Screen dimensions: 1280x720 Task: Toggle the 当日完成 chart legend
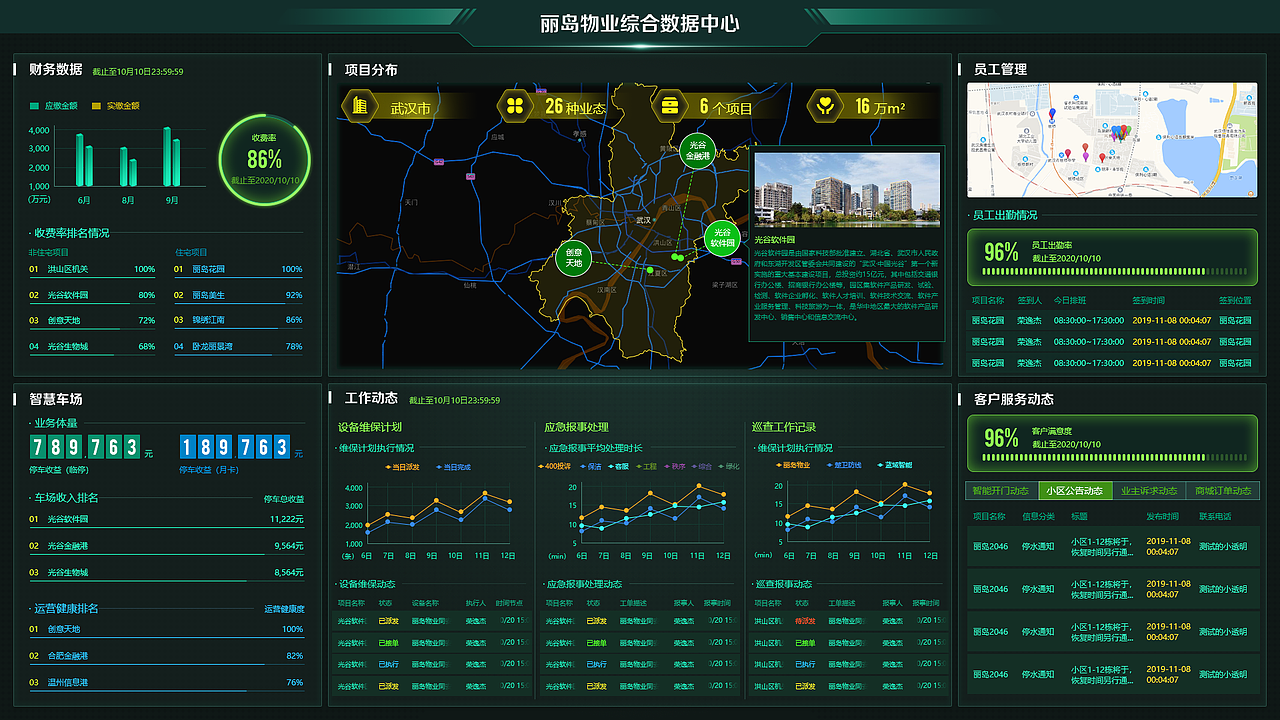tap(453, 467)
